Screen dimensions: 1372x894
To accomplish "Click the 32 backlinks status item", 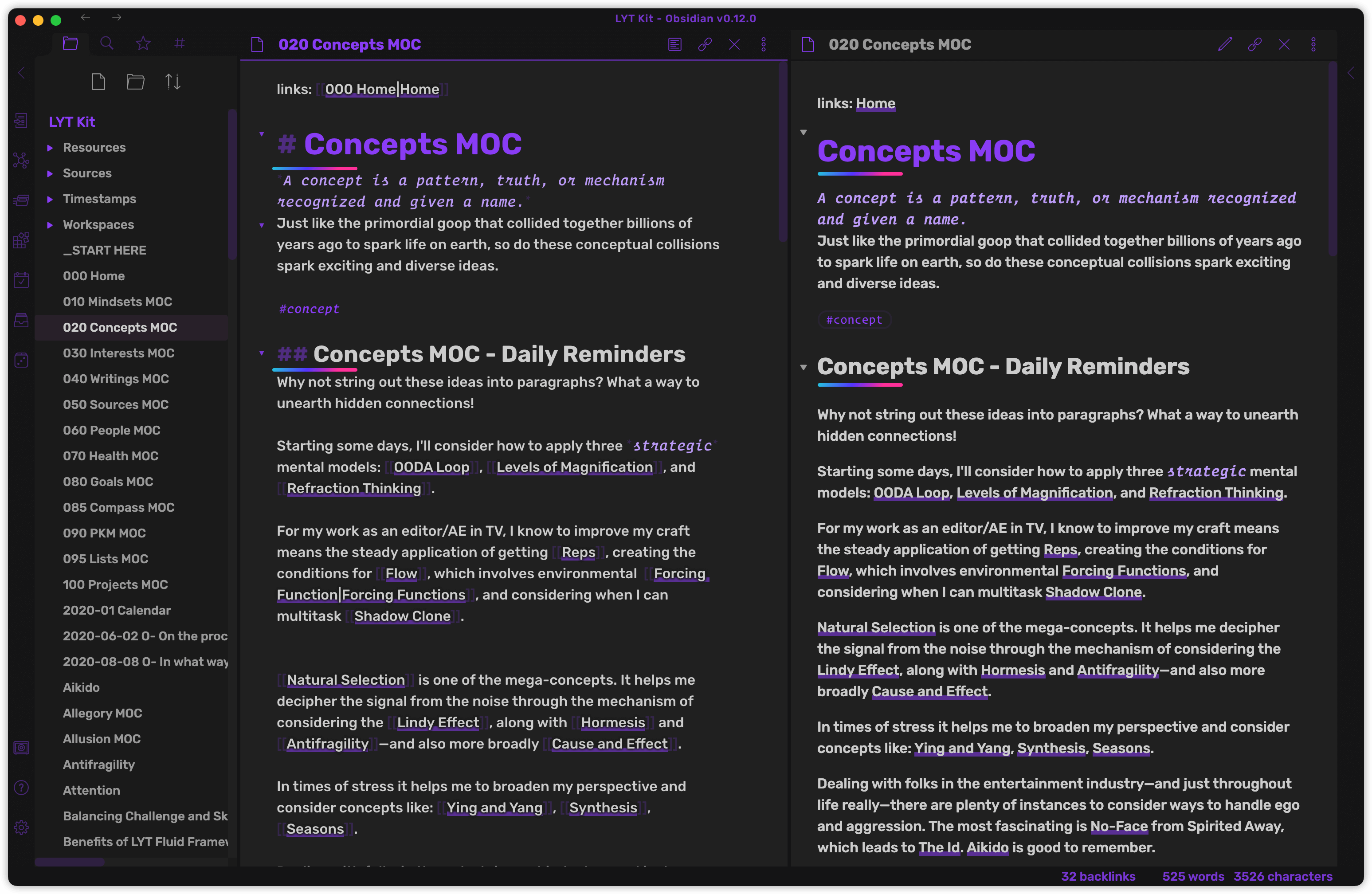I will (1098, 876).
